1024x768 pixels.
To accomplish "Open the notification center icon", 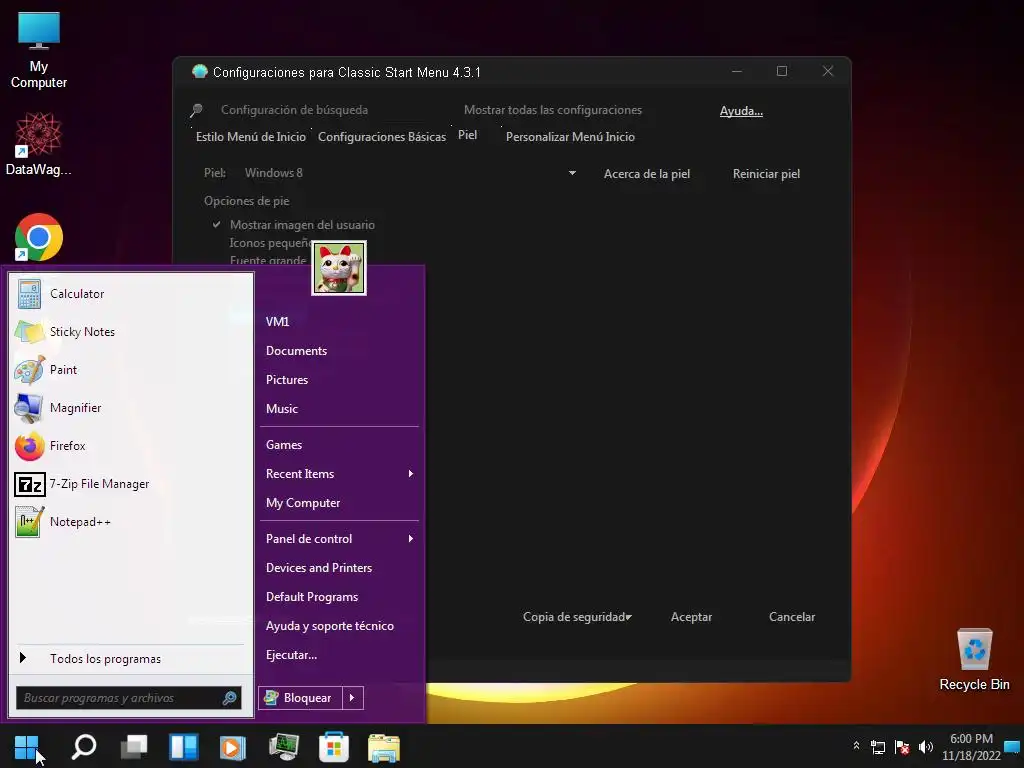I will click(x=1012, y=746).
